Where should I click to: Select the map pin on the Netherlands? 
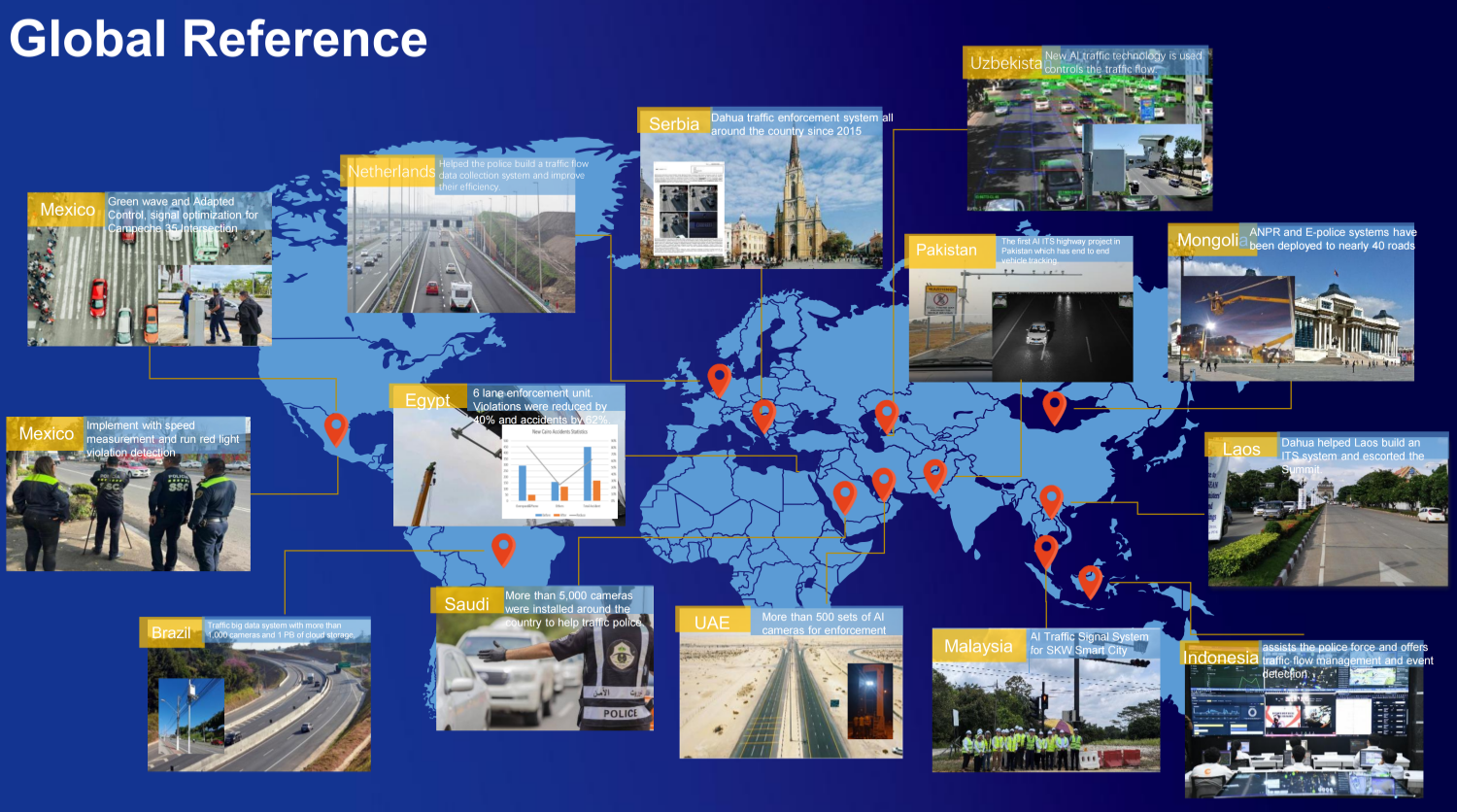pos(719,380)
